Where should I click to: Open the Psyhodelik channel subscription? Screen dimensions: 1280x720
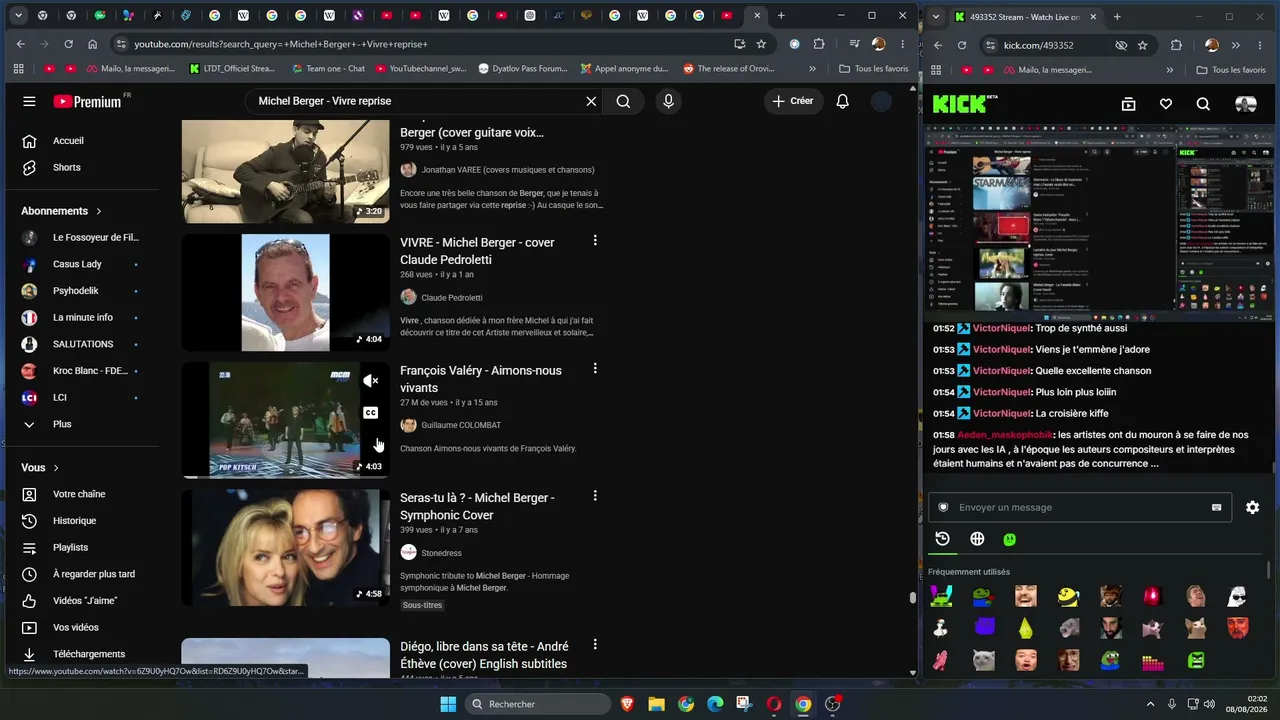pyautogui.click(x=82, y=291)
